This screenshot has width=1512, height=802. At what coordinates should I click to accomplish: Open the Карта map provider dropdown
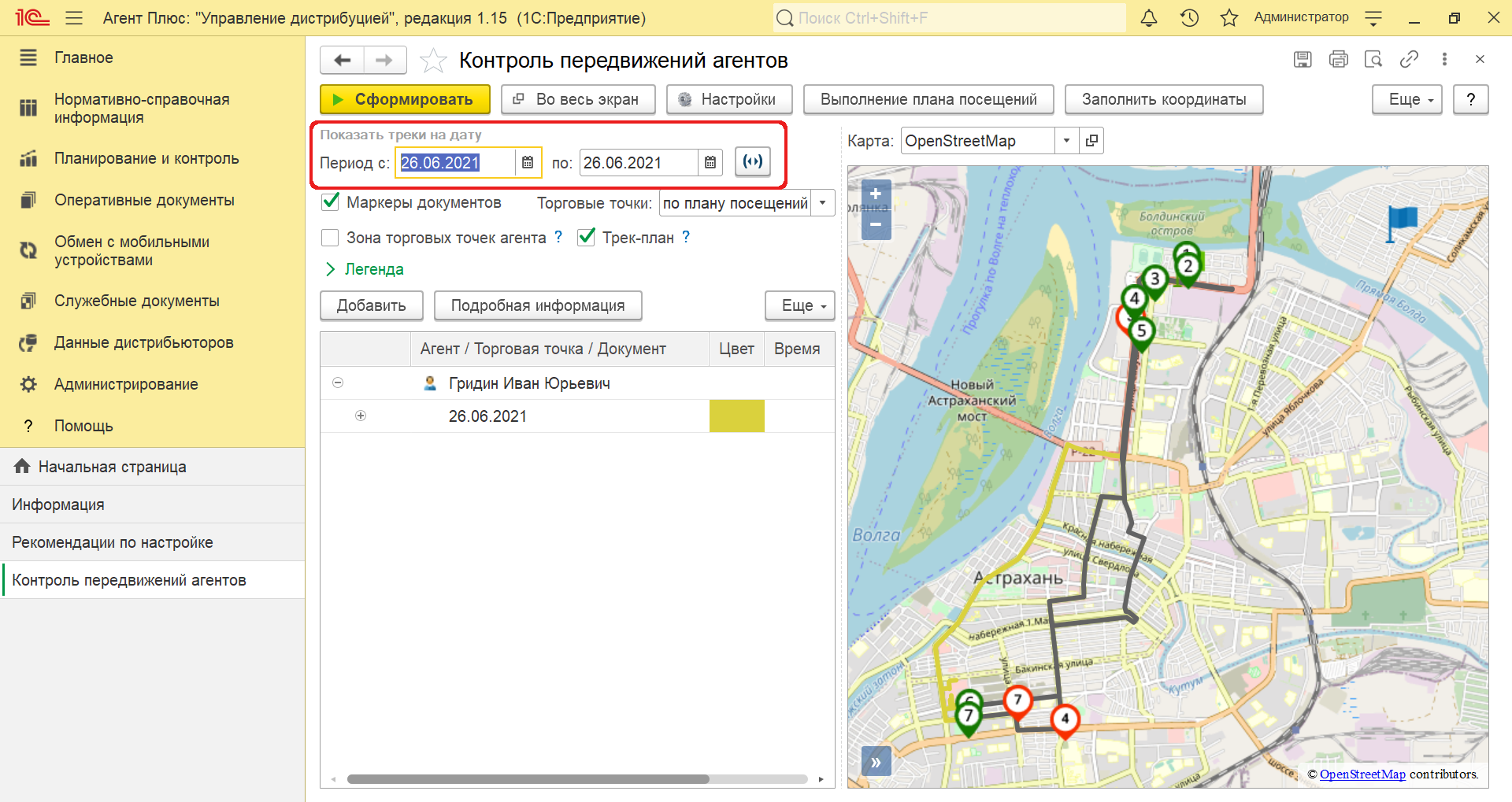point(1066,141)
